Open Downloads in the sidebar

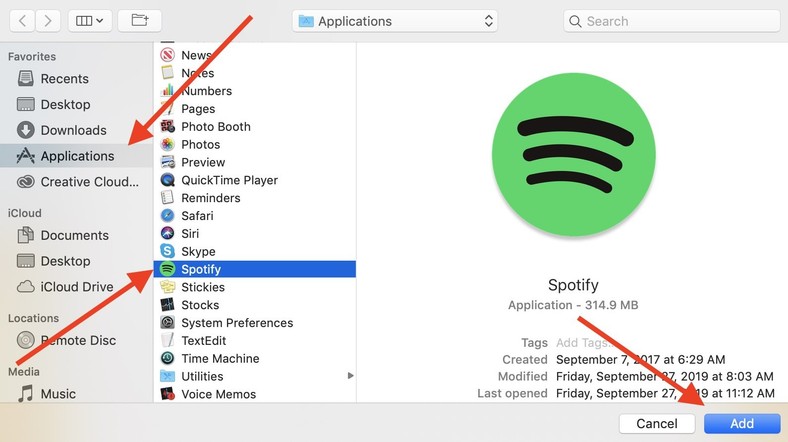(x=73, y=130)
